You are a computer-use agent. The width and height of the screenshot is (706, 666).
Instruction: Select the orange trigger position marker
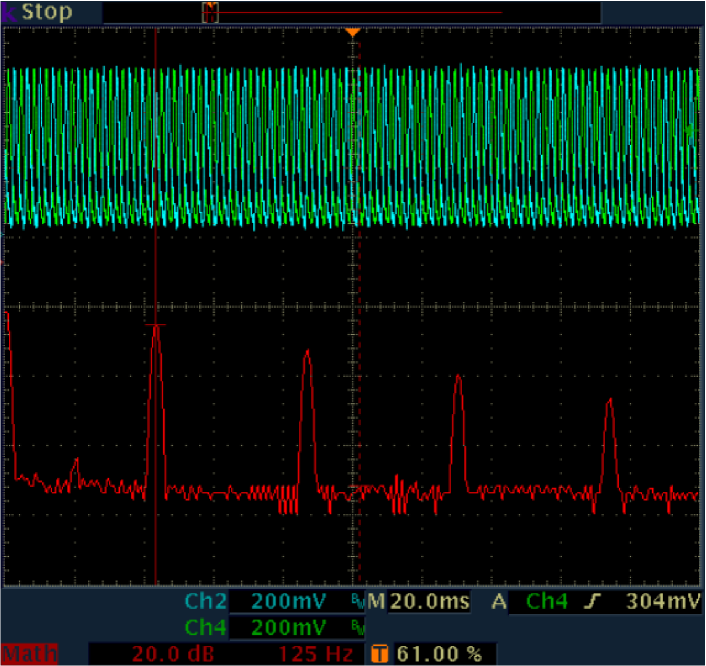tap(352, 33)
